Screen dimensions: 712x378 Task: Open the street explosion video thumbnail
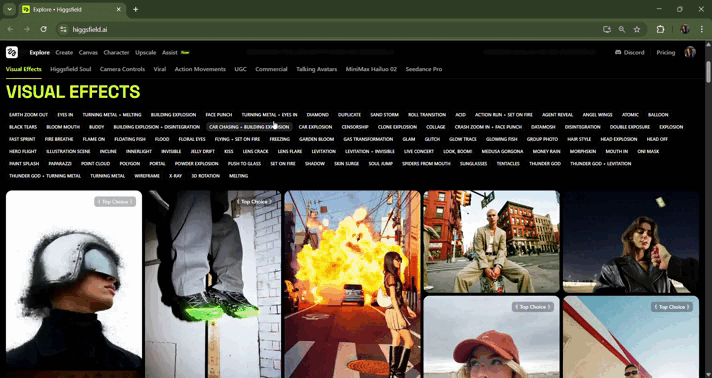352,284
